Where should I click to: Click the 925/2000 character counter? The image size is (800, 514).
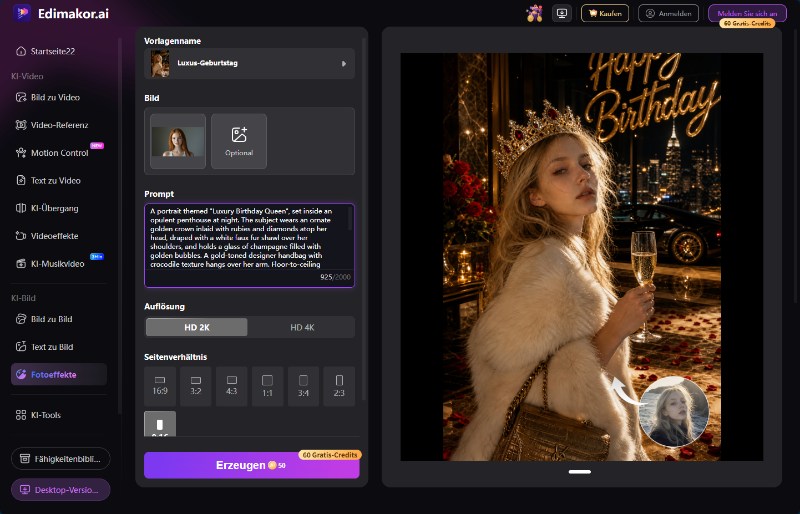click(x=335, y=277)
